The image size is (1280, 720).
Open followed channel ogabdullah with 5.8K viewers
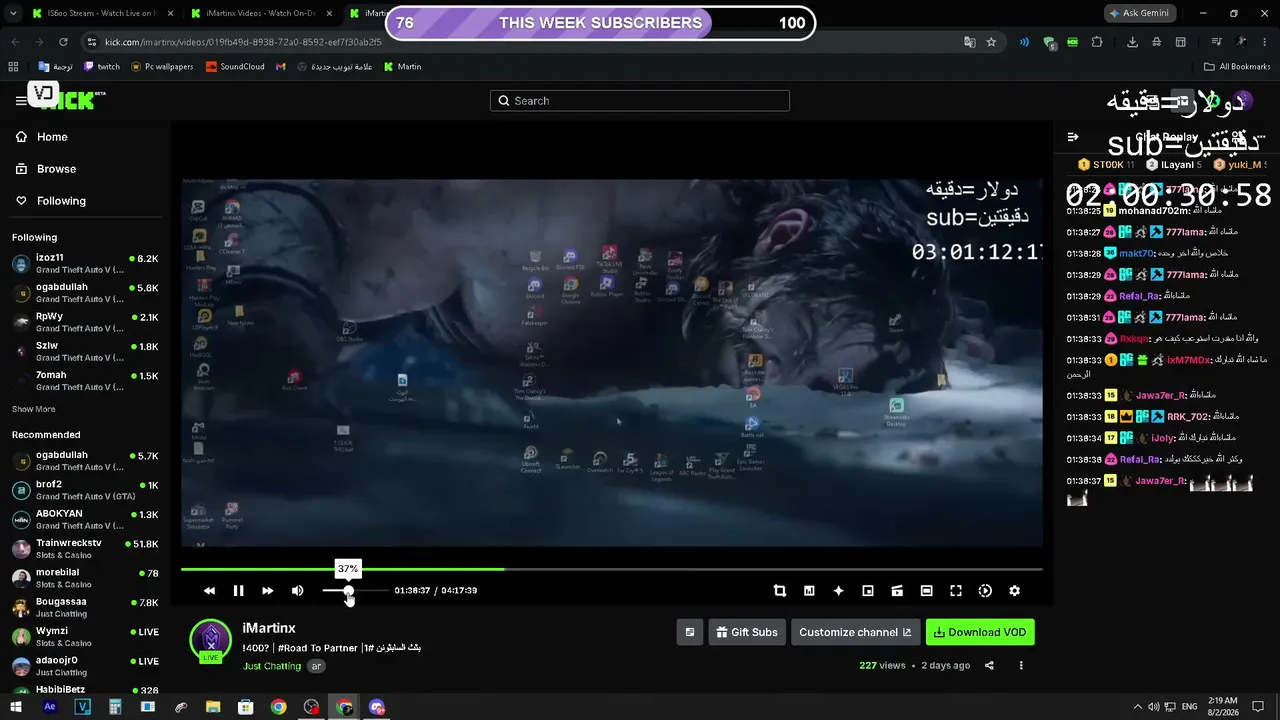tap(85, 293)
